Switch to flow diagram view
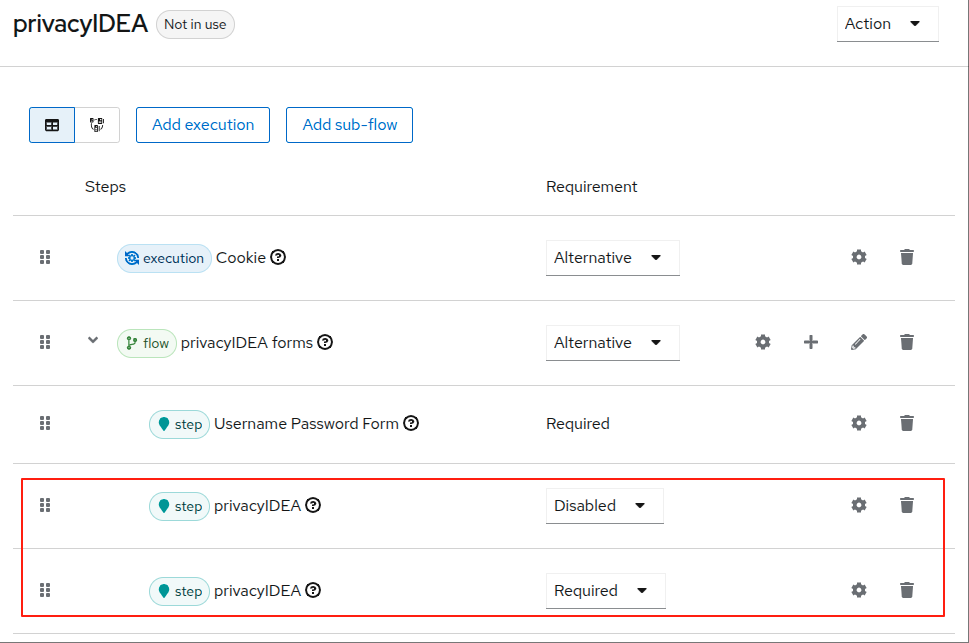This screenshot has width=969, height=643. pos(97,125)
